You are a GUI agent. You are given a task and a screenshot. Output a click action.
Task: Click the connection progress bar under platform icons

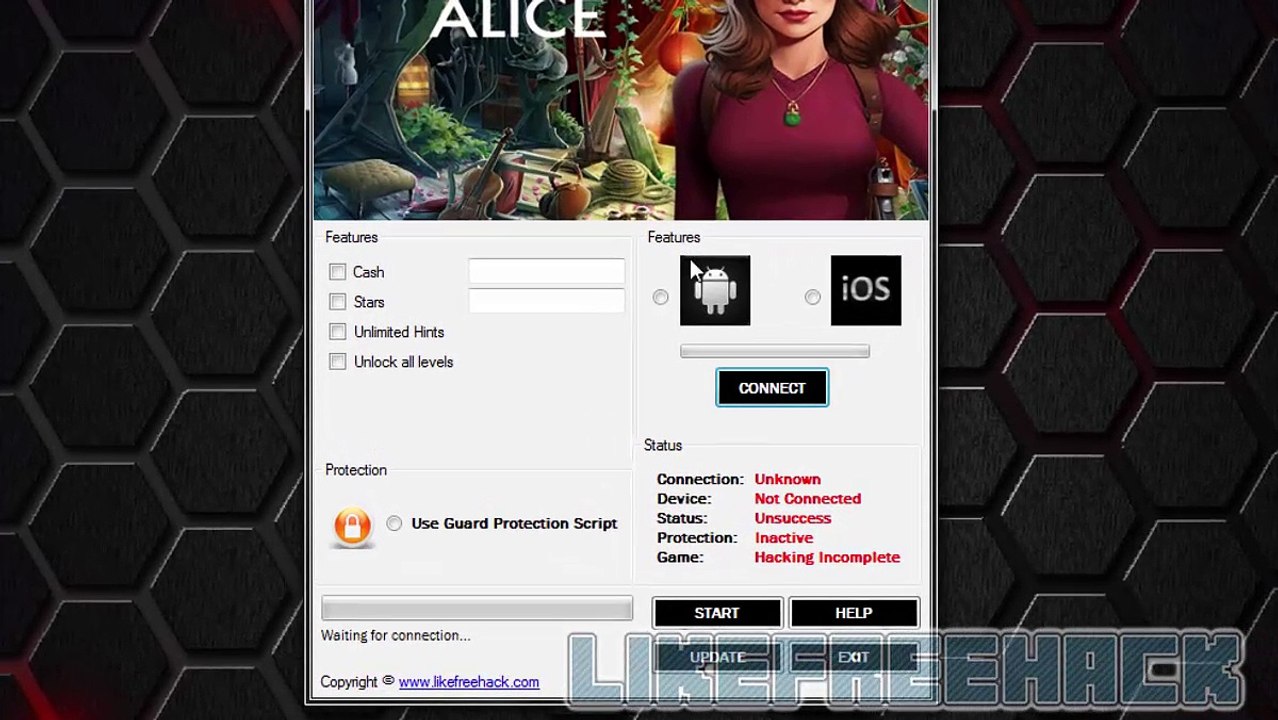pyautogui.click(x=775, y=351)
